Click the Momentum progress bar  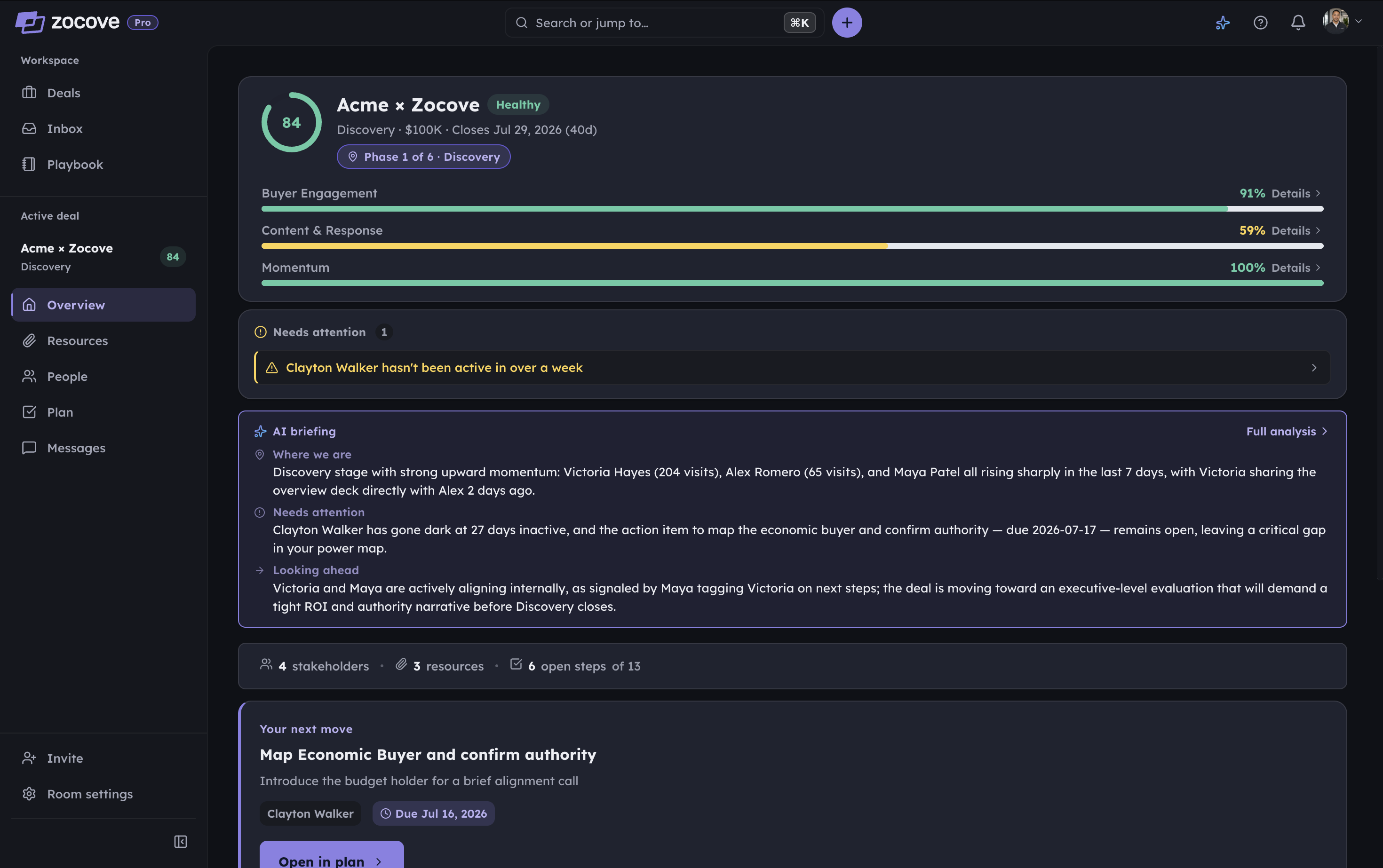pos(792,283)
